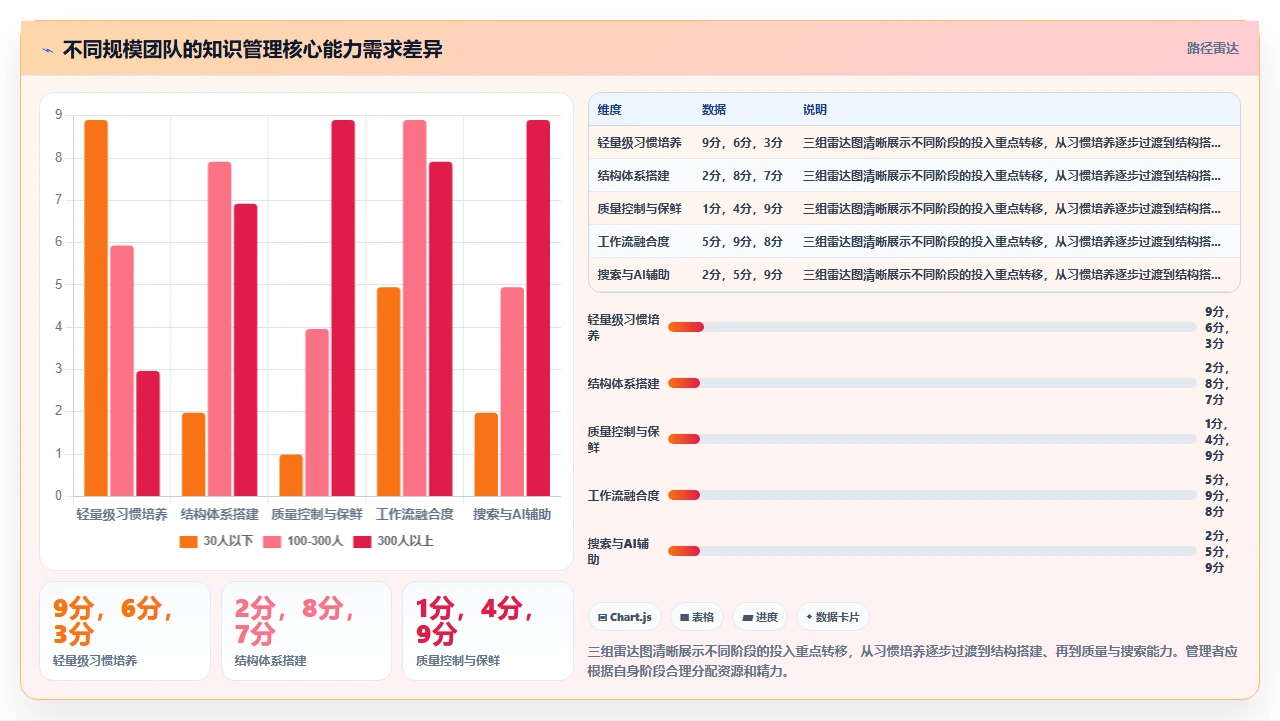Click the crimson 300人以上 legend swatch
This screenshot has width=1280, height=721.
(362, 541)
